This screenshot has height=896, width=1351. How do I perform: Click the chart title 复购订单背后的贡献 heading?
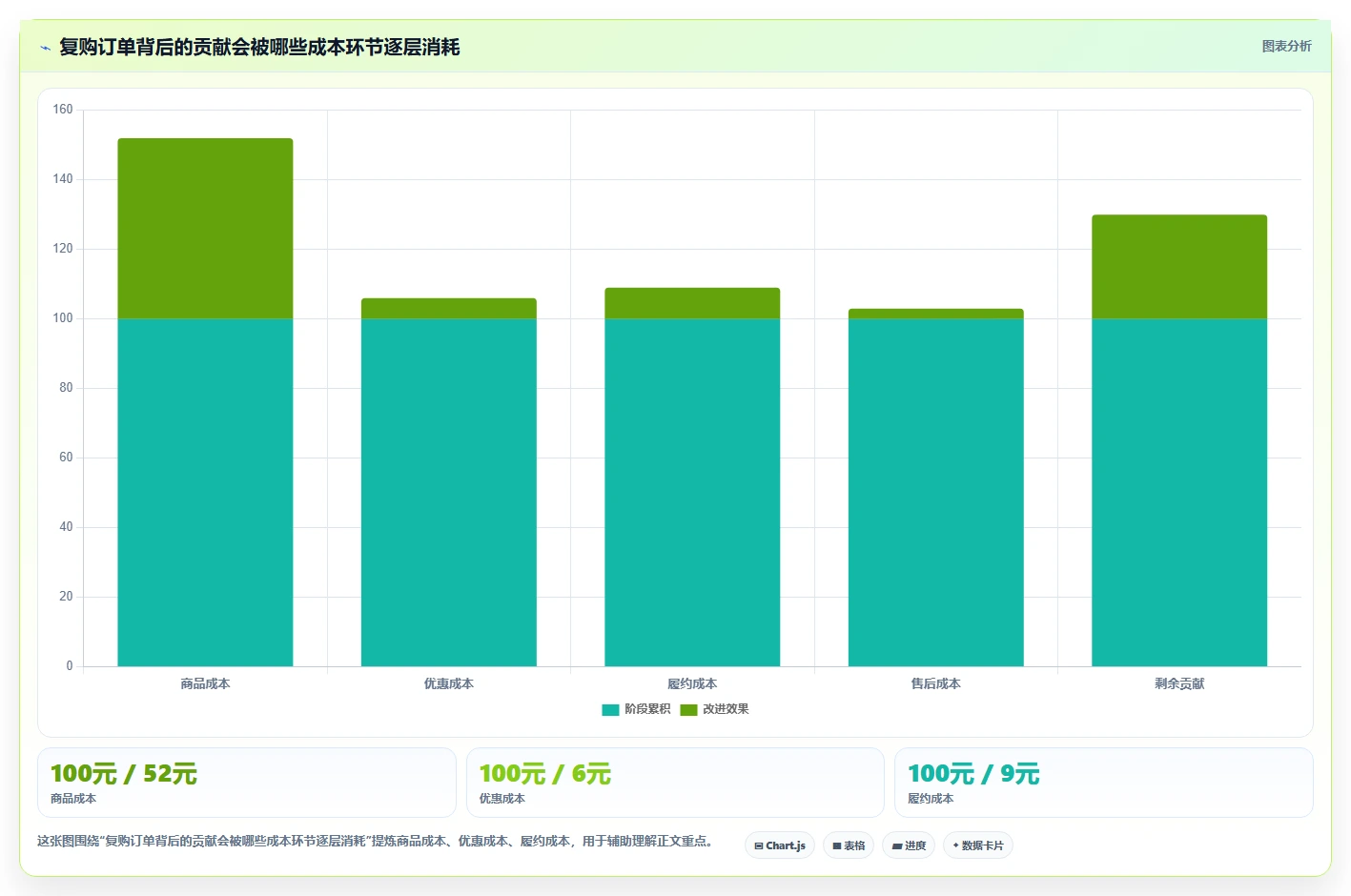(259, 47)
